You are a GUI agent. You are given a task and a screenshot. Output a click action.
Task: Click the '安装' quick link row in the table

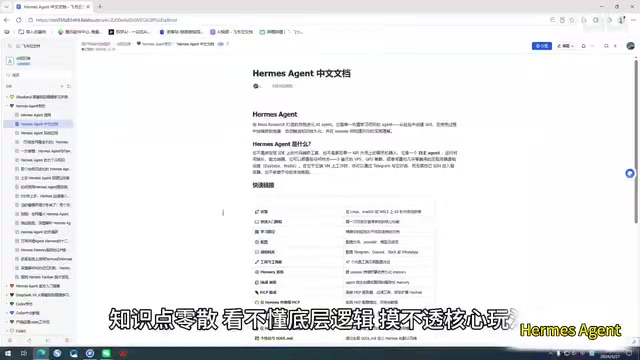pyautogui.click(x=264, y=212)
